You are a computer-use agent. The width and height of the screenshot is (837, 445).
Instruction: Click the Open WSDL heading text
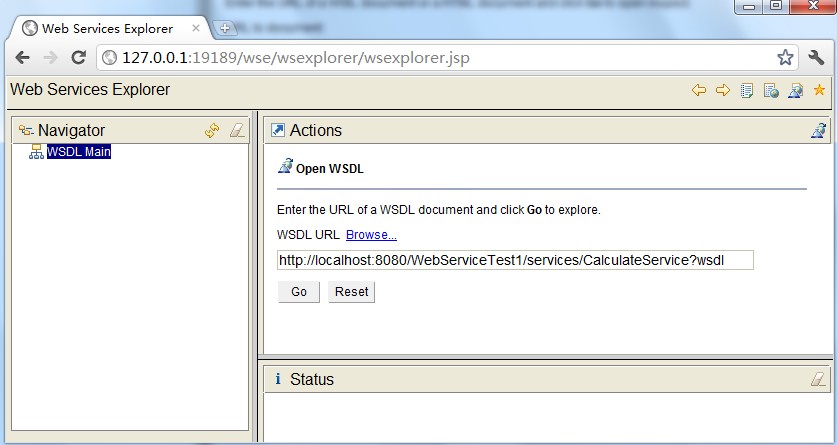point(330,169)
